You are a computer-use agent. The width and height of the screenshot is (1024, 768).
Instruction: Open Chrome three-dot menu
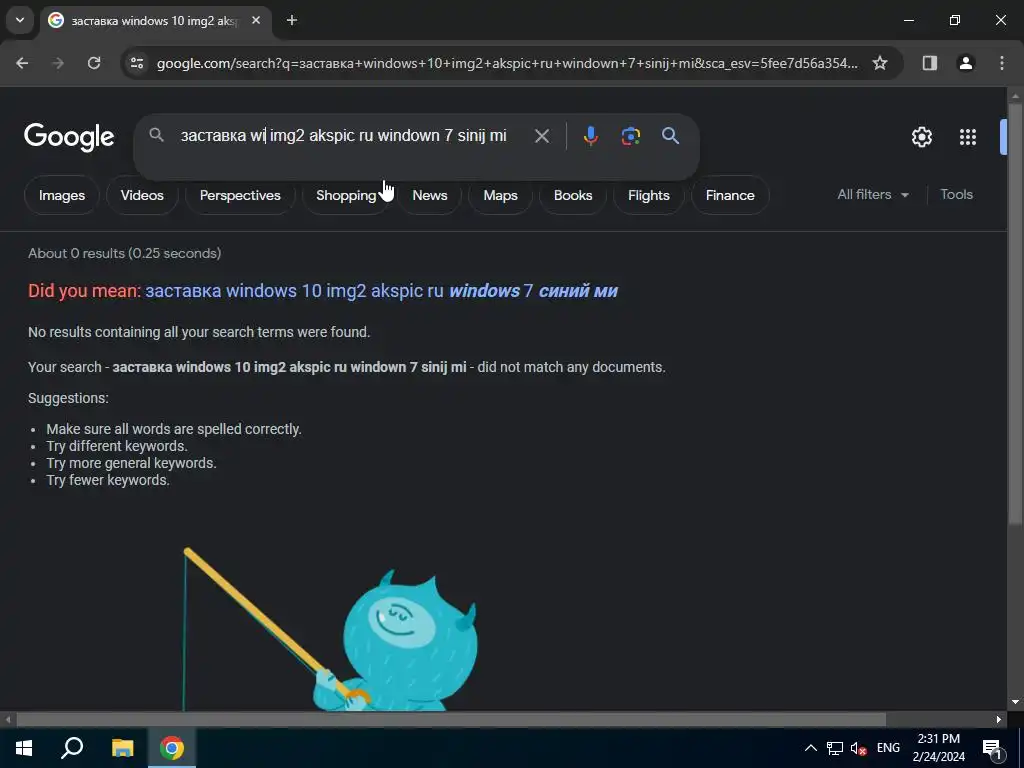tap(1002, 63)
